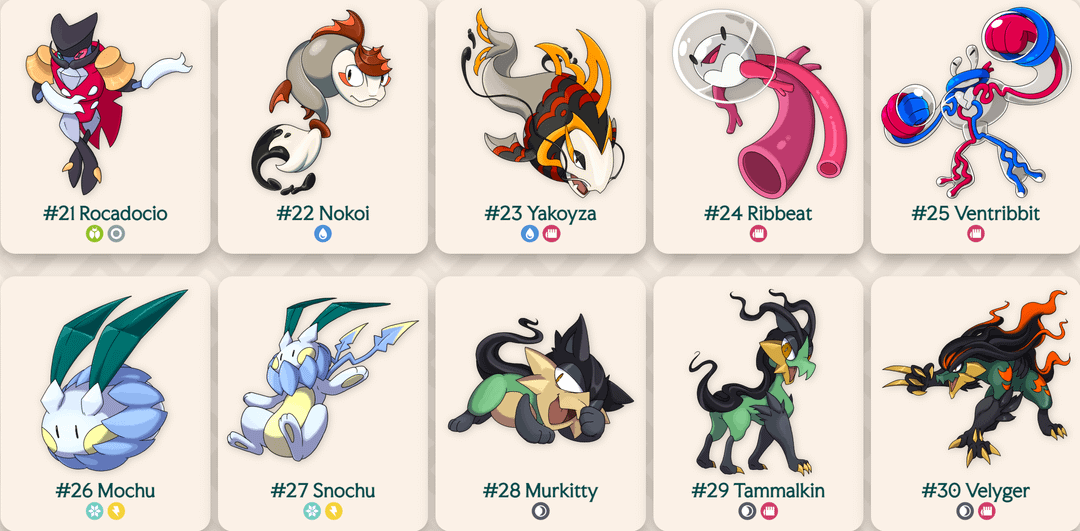Open the #21 Rocadocio name link
The width and height of the screenshot is (1080, 531).
coord(105,214)
